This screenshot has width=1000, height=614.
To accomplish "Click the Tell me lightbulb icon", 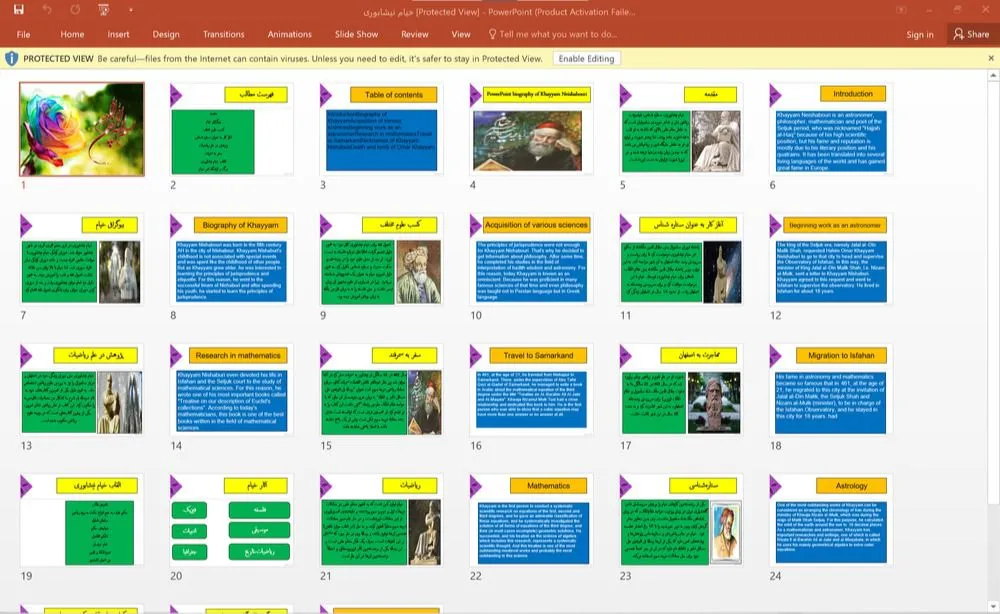I will [x=492, y=34].
